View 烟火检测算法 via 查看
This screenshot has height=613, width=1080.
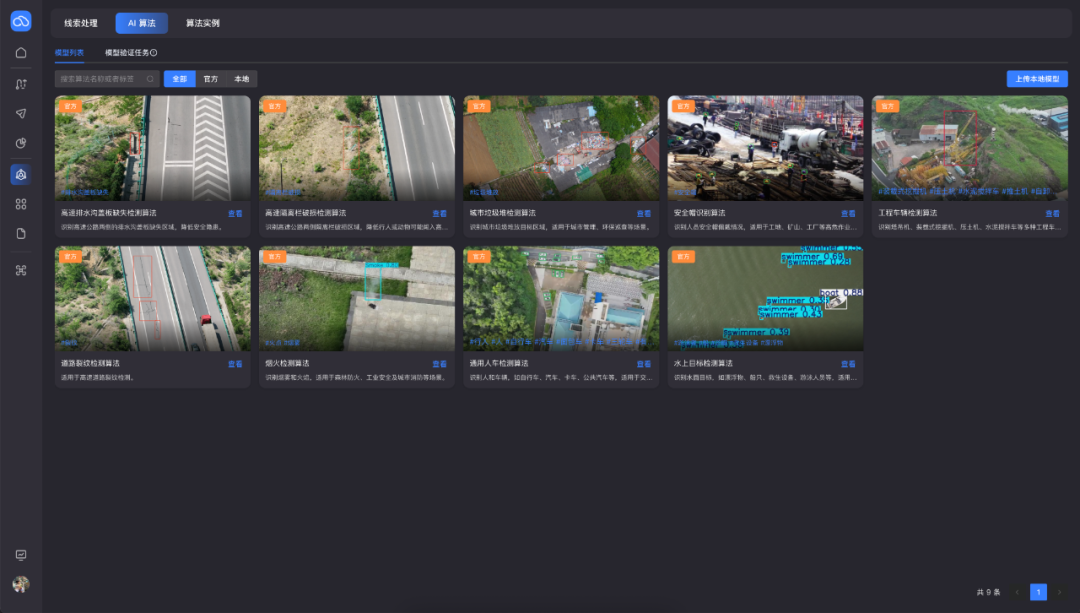point(439,364)
